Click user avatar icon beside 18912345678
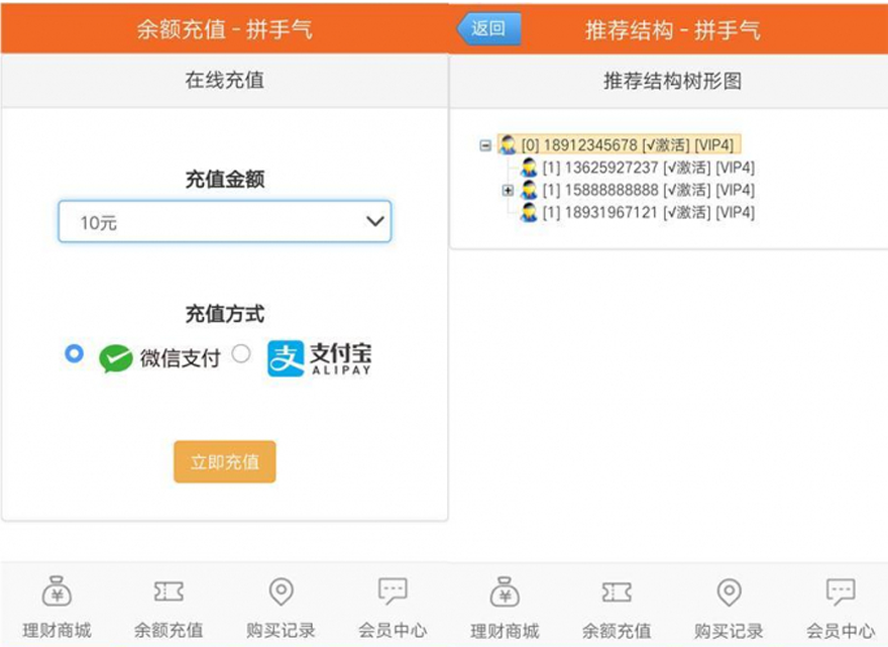This screenshot has height=647, width=888. (507, 145)
